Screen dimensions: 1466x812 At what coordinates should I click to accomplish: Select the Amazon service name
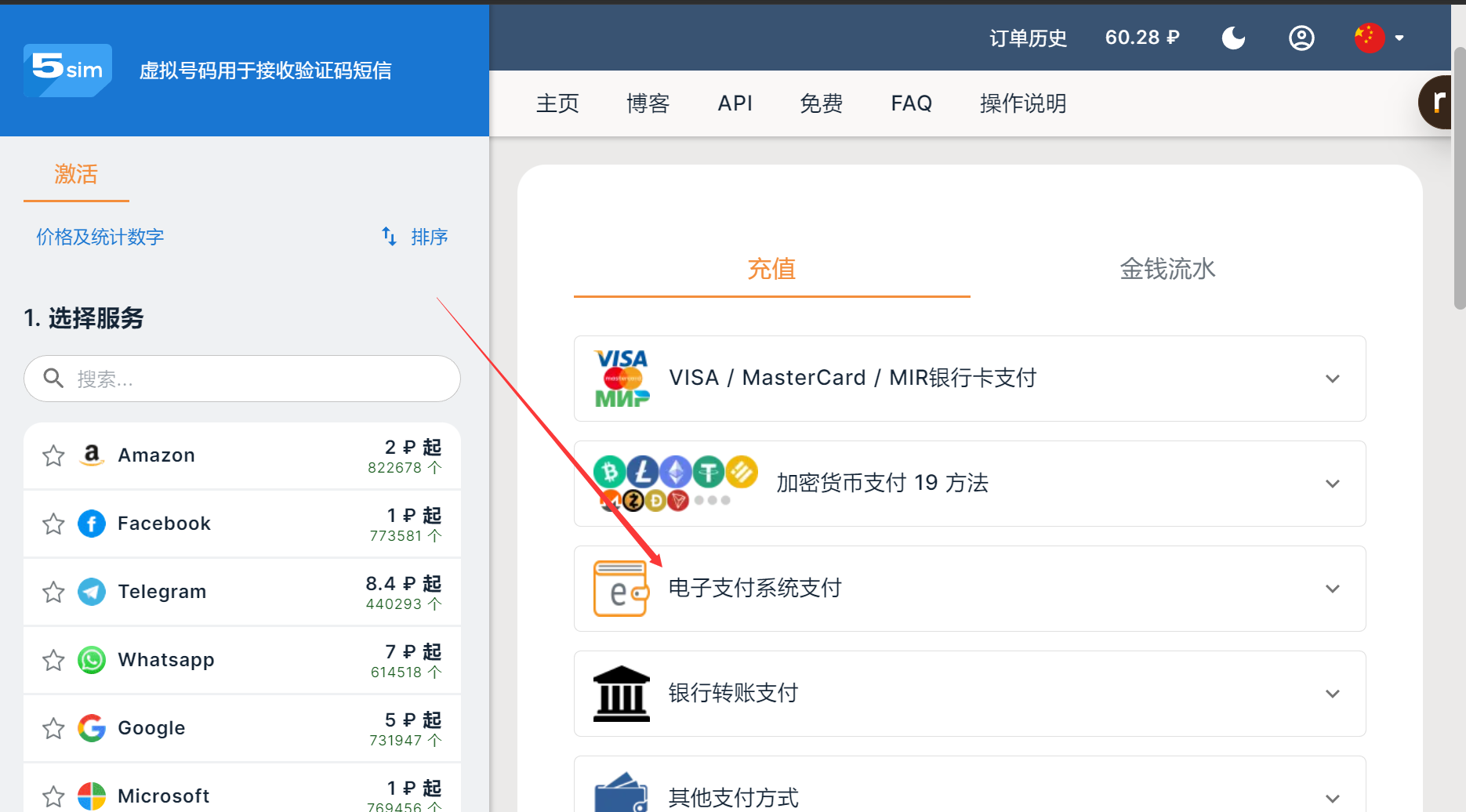click(156, 455)
